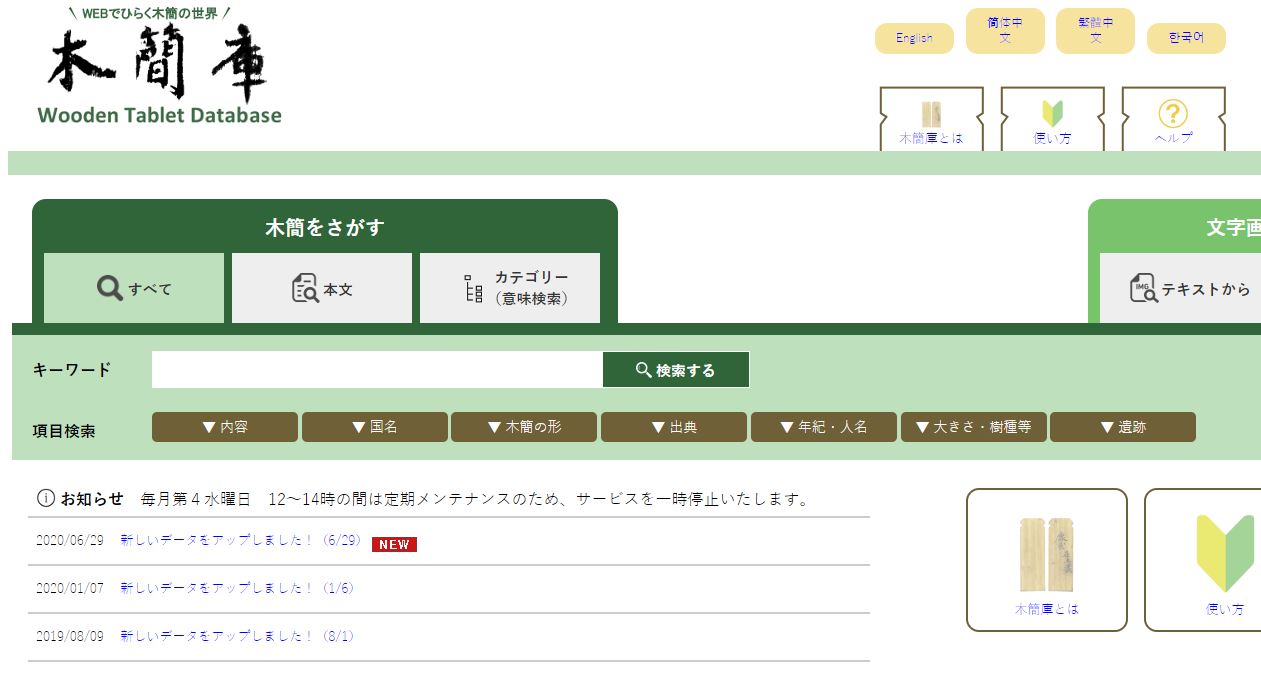This screenshot has height=673, width=1261.
Task: Expand the 国名 search criteria dropdown
Action: click(375, 427)
